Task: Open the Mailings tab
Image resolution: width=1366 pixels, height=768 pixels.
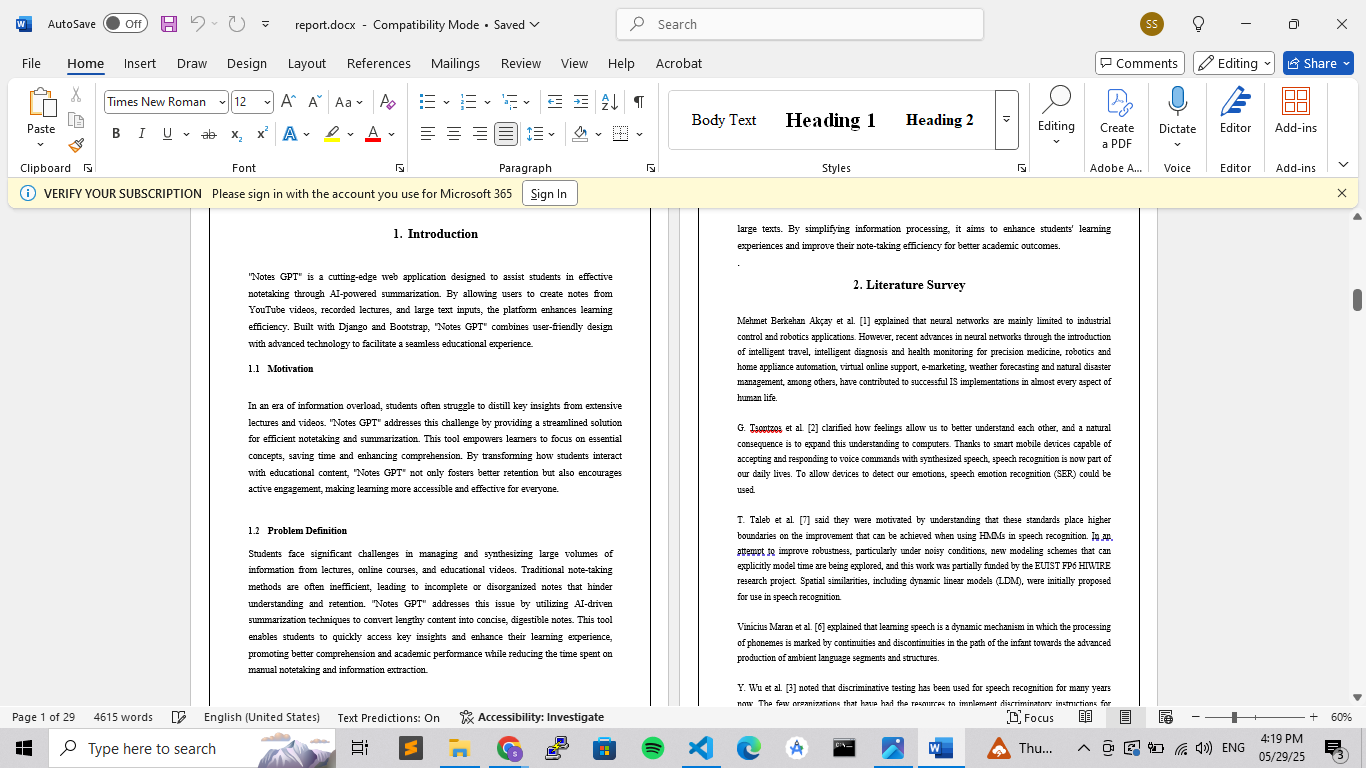Action: coord(455,63)
